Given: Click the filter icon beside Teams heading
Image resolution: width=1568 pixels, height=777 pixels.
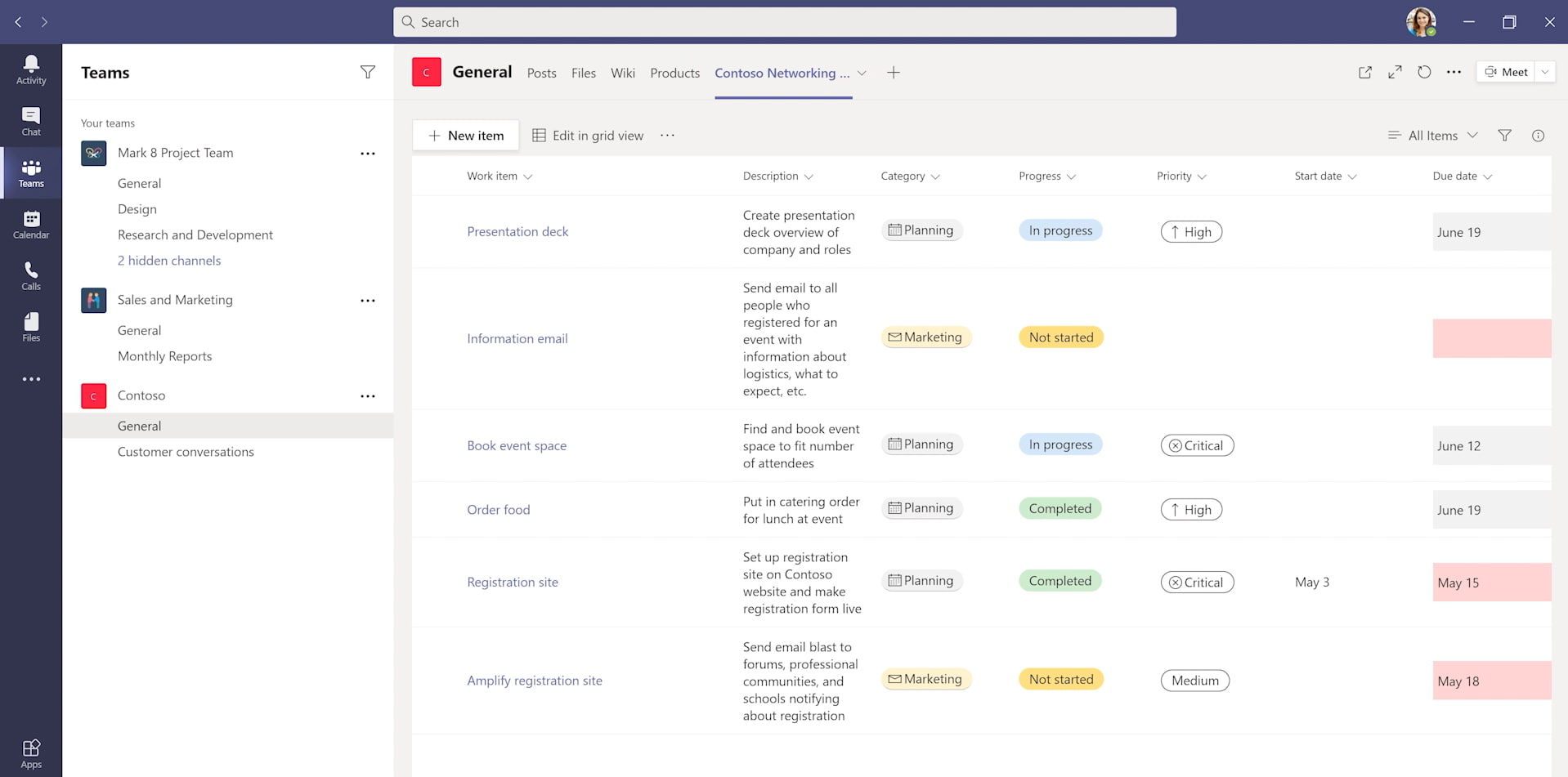Looking at the screenshot, I should pyautogui.click(x=368, y=73).
